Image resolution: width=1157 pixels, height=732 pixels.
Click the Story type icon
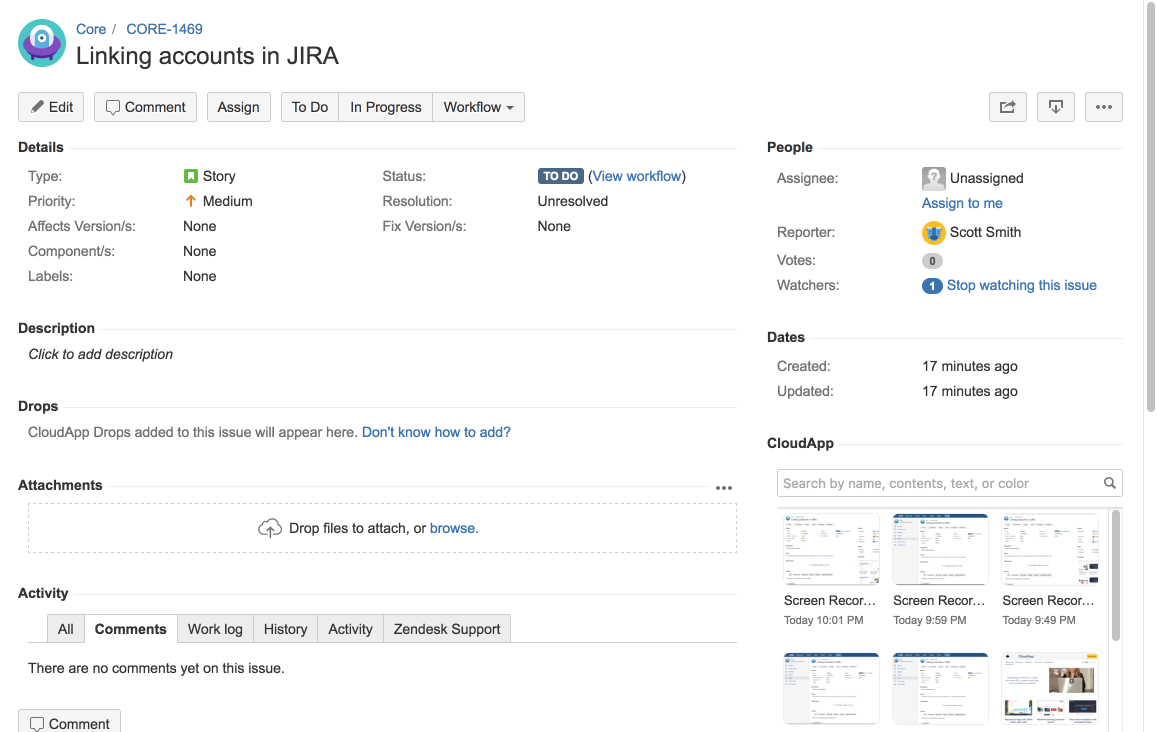point(190,176)
